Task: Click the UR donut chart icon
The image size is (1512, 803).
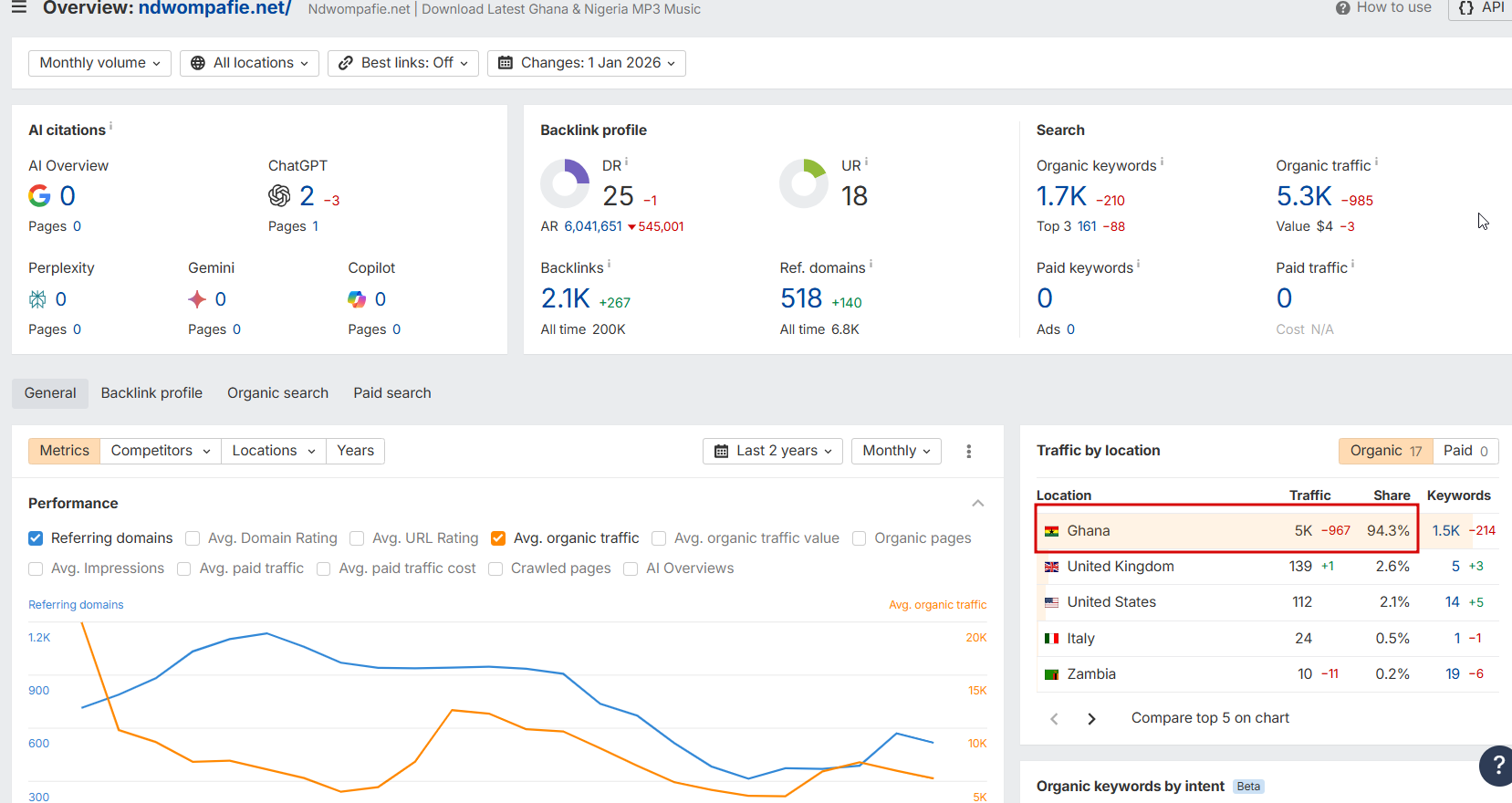Action: tap(804, 183)
